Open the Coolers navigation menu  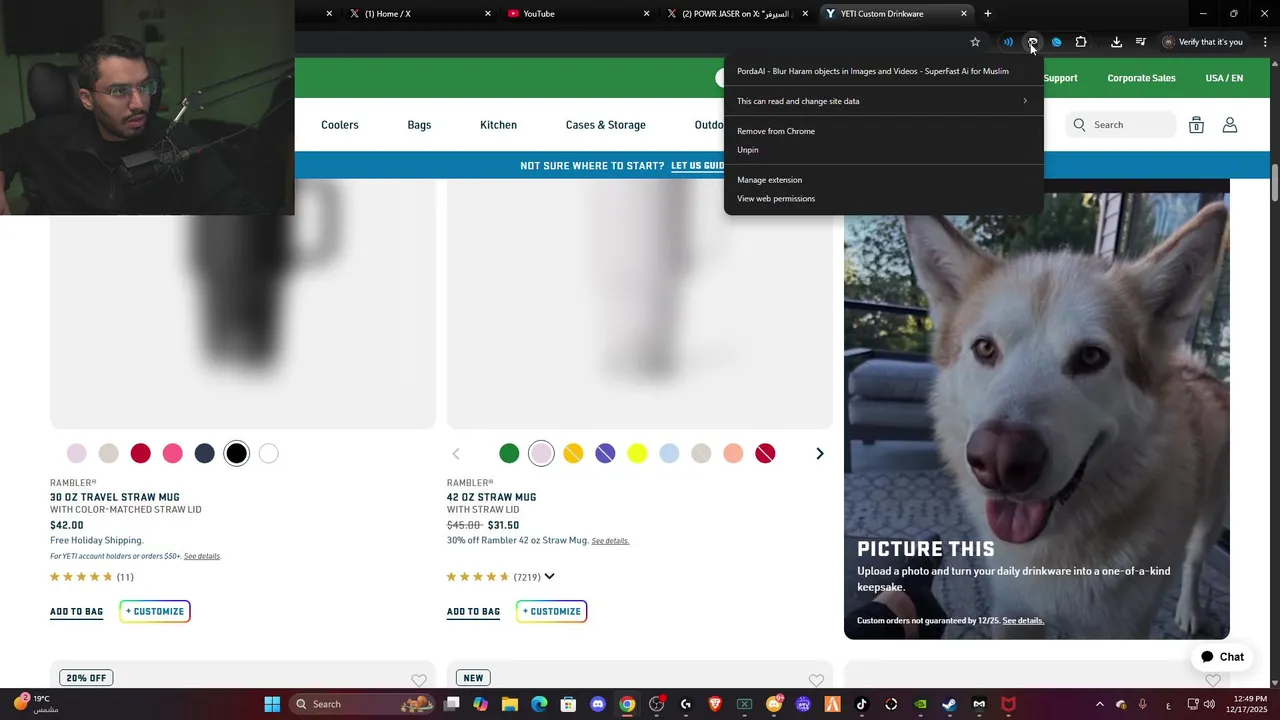pyautogui.click(x=340, y=125)
